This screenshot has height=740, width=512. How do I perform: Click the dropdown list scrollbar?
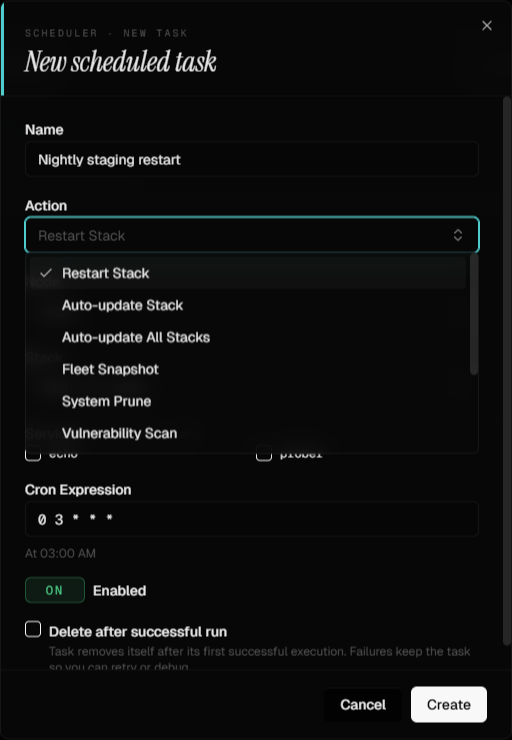click(x=474, y=315)
